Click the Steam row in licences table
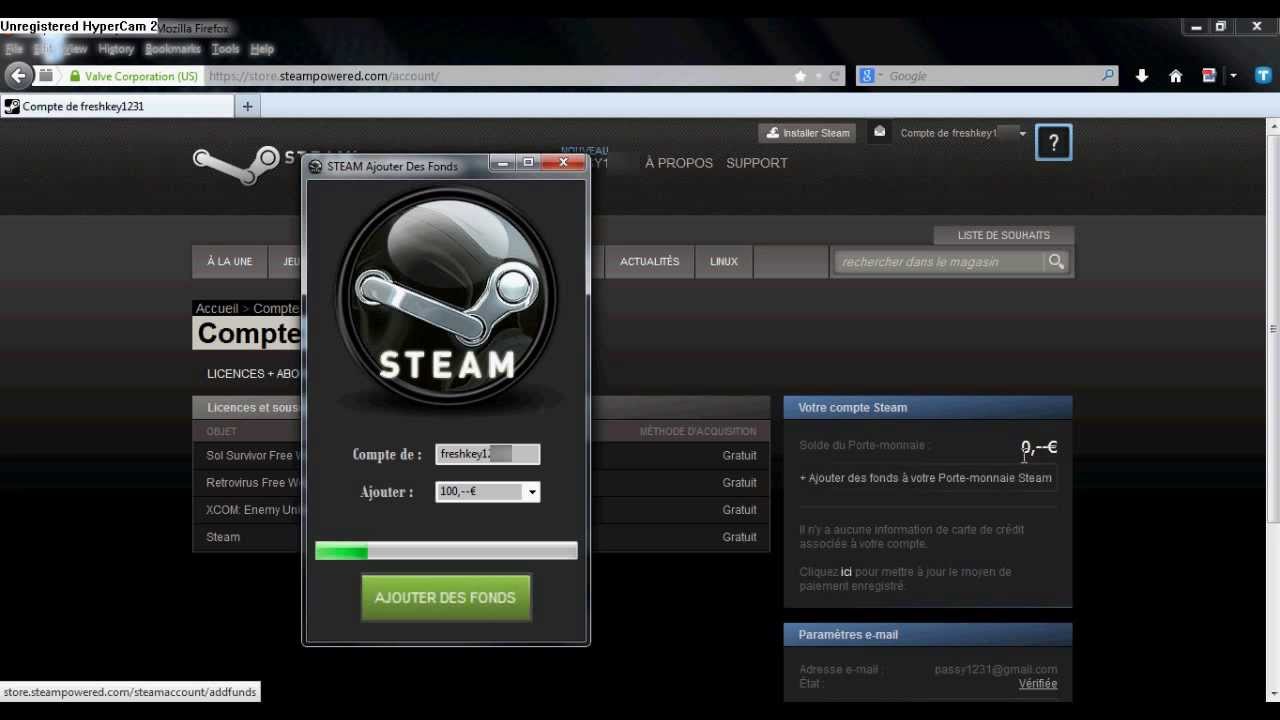The image size is (1280, 720). 481,537
